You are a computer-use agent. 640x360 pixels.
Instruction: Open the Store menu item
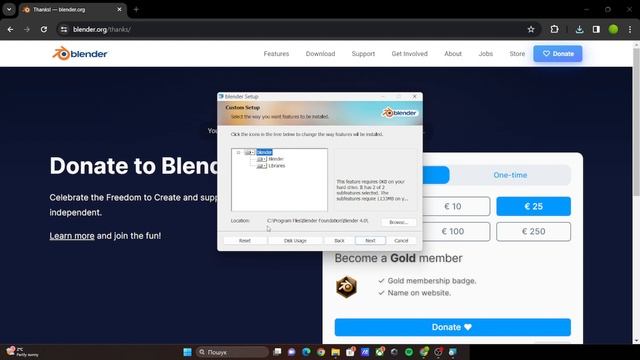(x=517, y=53)
